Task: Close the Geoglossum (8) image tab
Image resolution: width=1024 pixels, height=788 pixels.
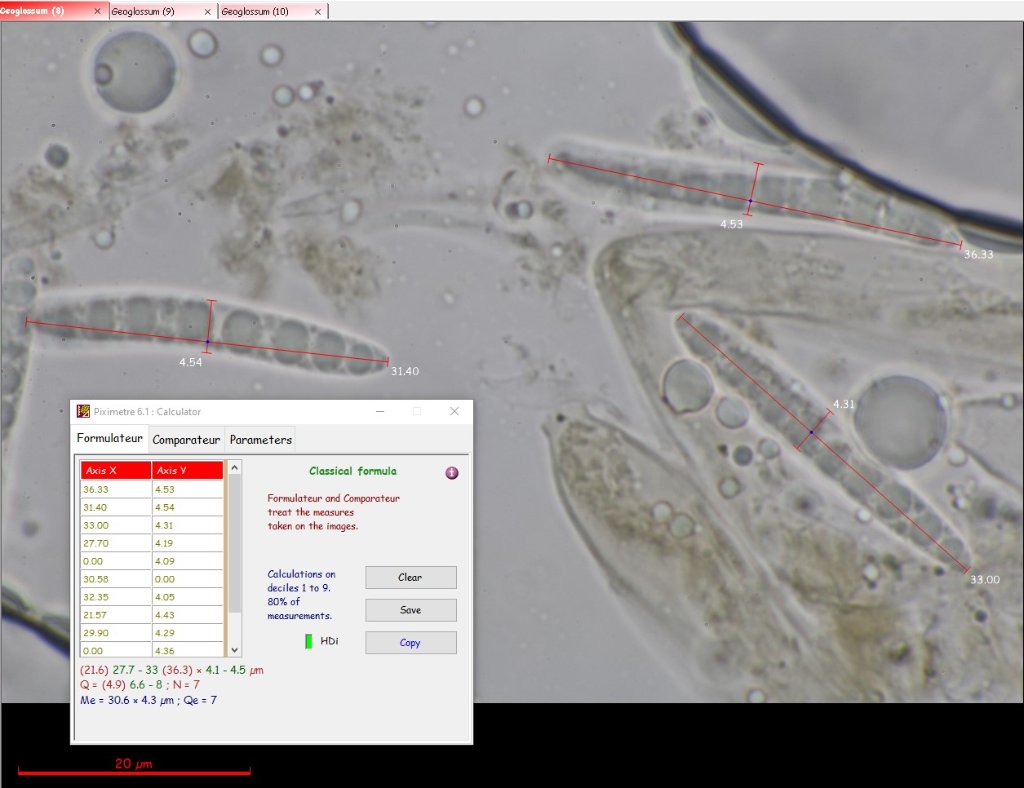Action: (97, 11)
